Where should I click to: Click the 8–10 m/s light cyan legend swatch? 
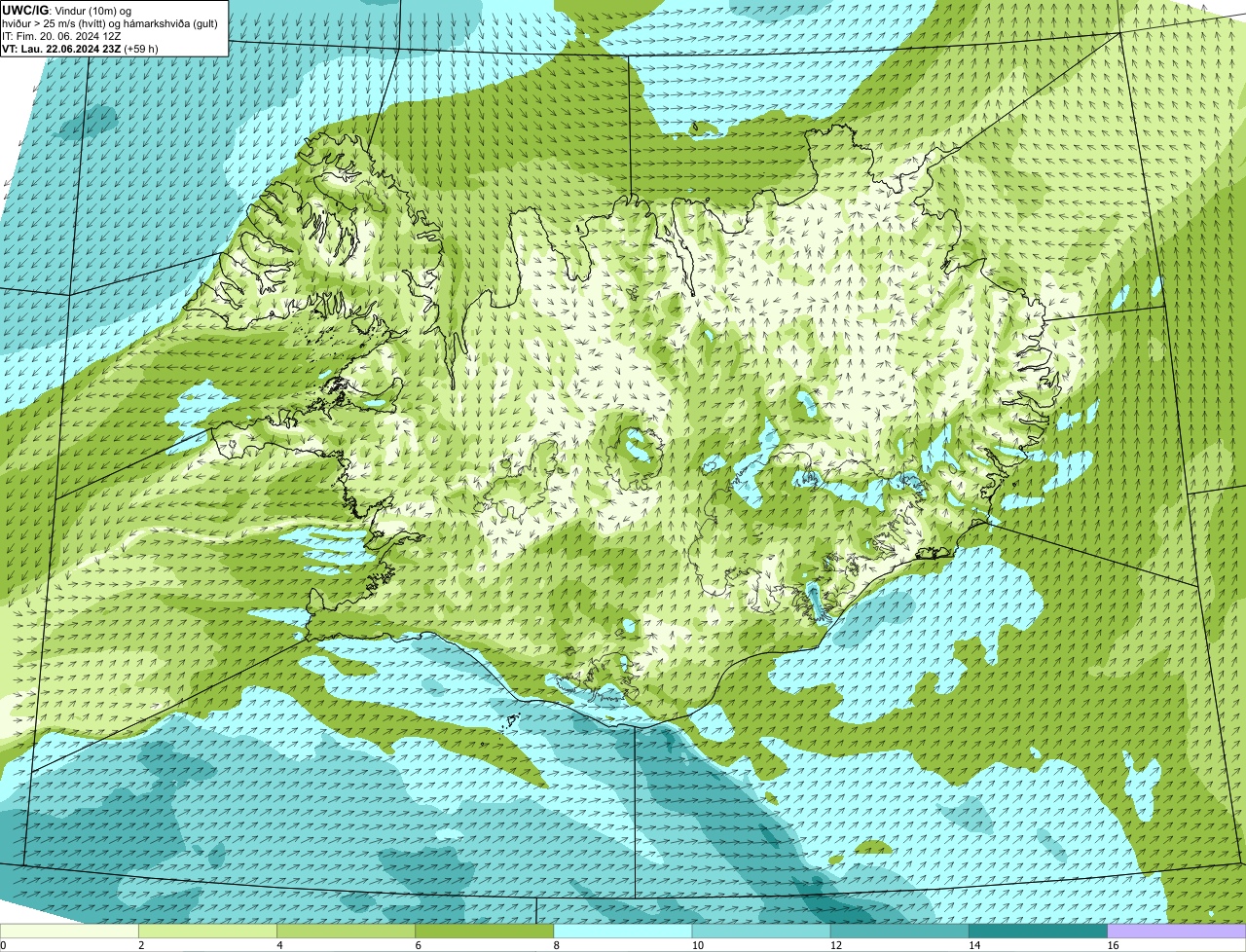pos(623,932)
